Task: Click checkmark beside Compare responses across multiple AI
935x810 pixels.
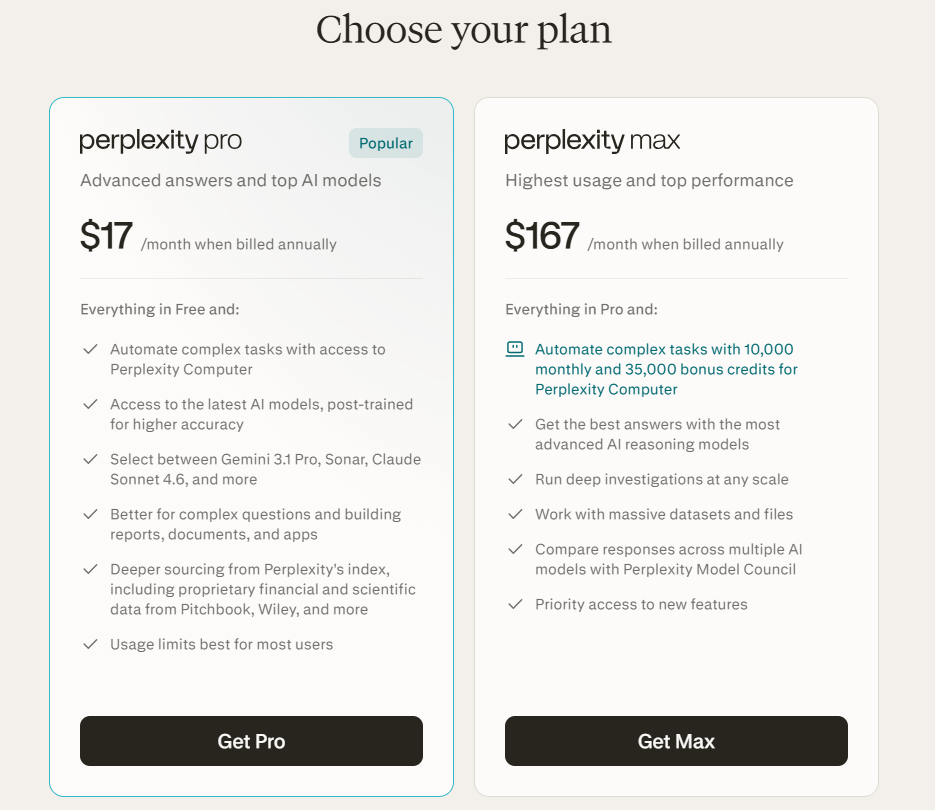Action: tap(515, 549)
